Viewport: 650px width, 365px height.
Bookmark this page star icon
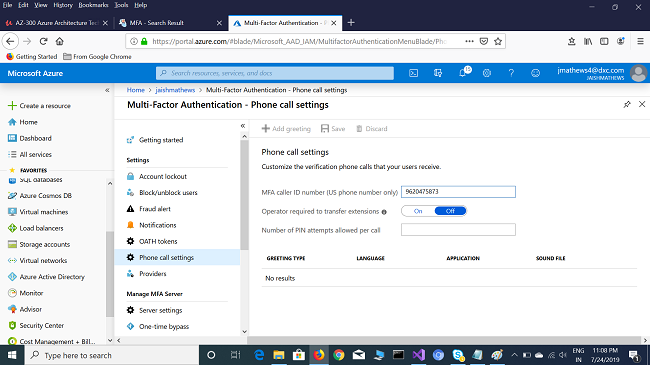point(498,41)
